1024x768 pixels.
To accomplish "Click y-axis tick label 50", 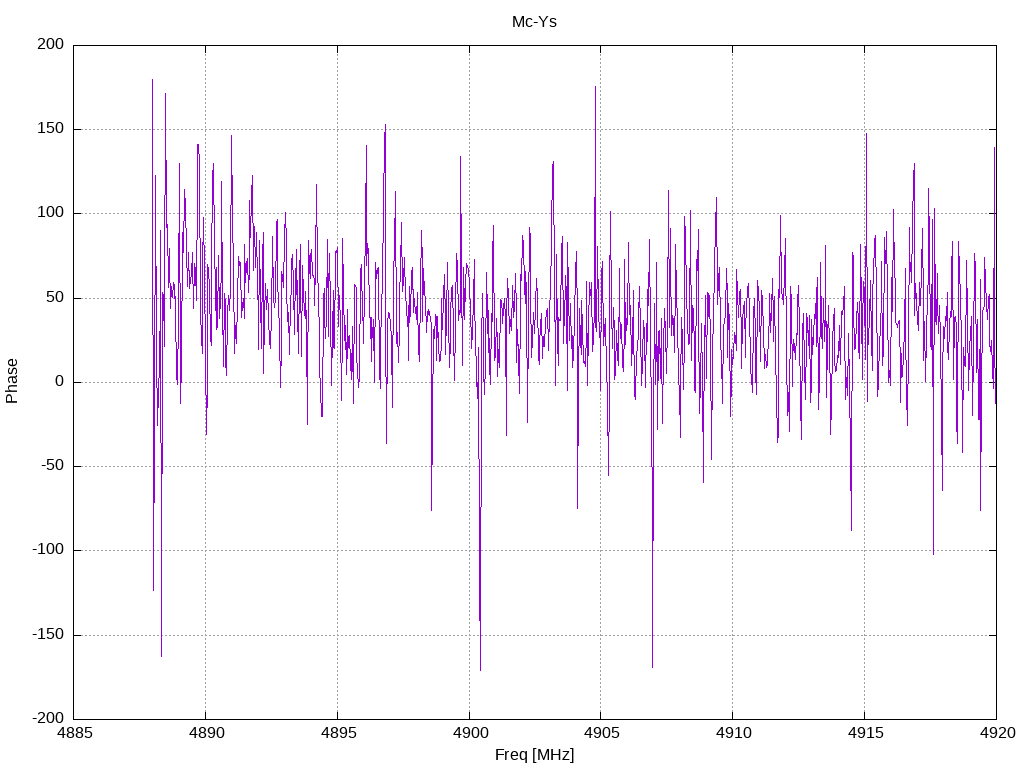I will (56, 297).
